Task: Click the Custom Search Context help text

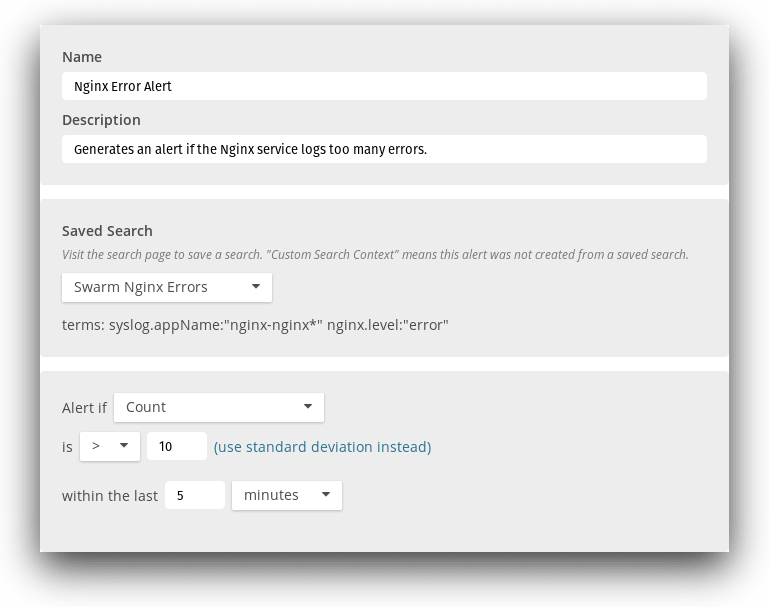Action: coord(375,255)
